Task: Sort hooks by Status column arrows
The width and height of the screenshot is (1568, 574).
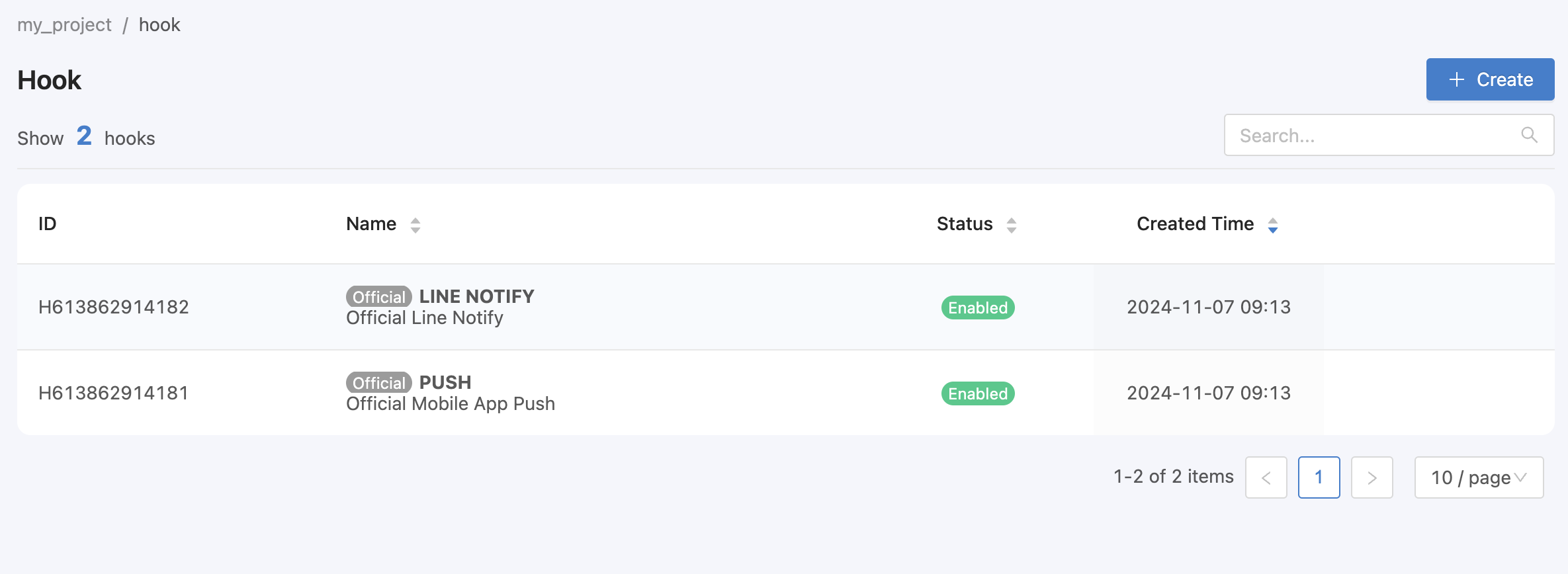Action: pyautogui.click(x=1012, y=225)
